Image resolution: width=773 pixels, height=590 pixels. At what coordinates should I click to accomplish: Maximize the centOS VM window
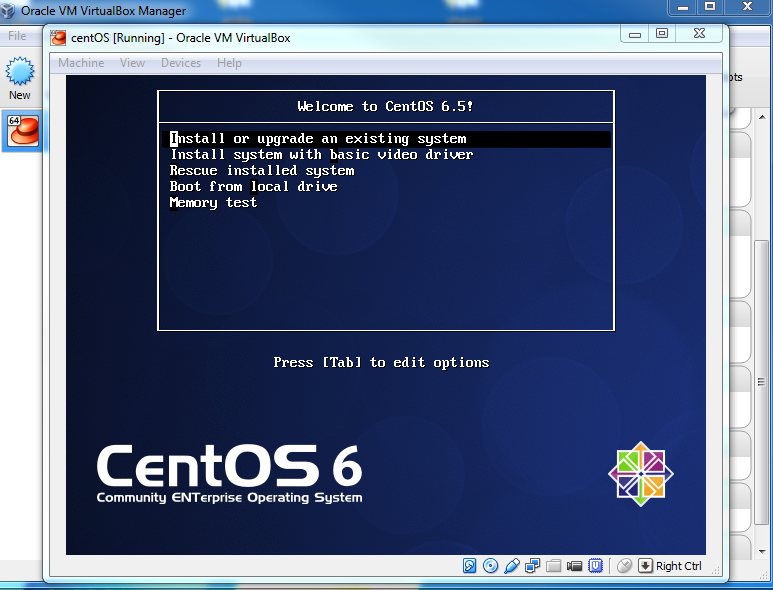[662, 34]
